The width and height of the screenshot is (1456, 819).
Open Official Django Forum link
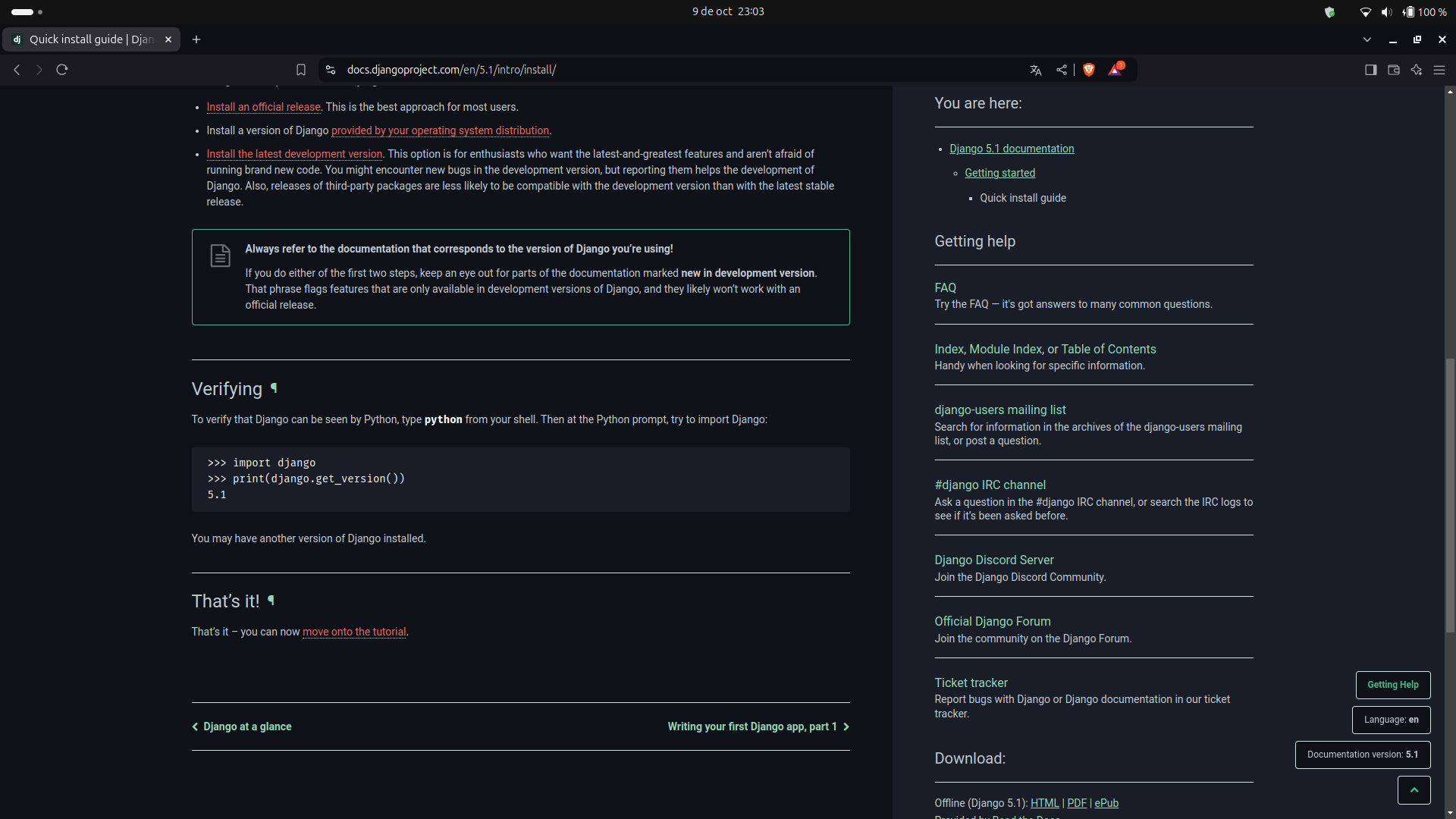(992, 621)
